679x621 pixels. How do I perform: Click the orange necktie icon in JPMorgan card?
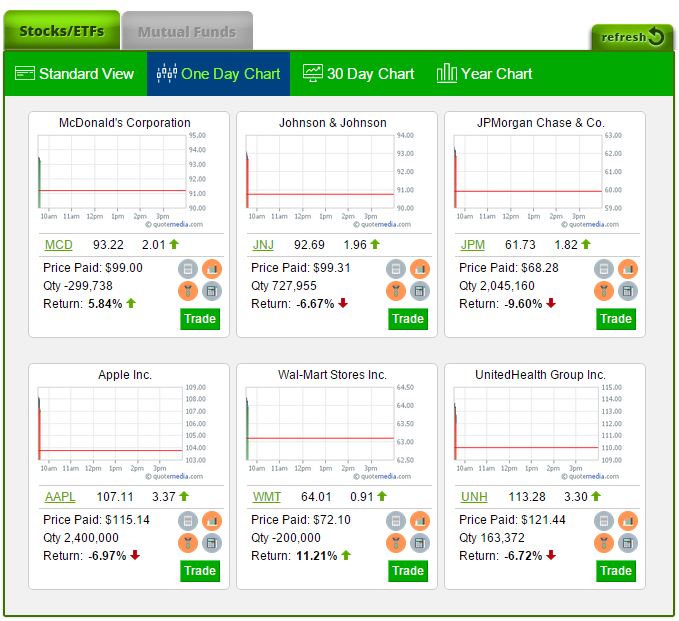(604, 291)
